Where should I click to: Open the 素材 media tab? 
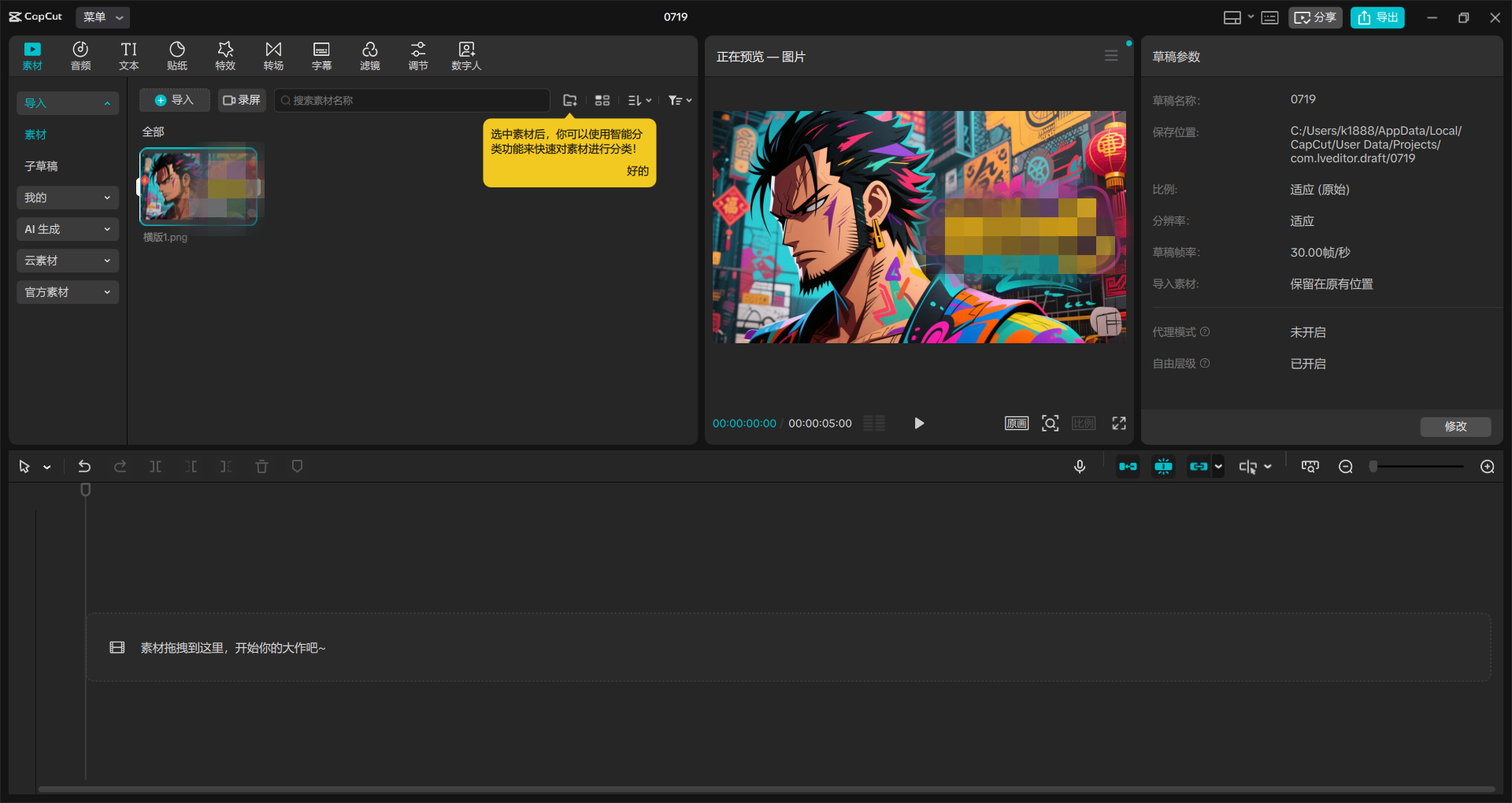click(32, 56)
